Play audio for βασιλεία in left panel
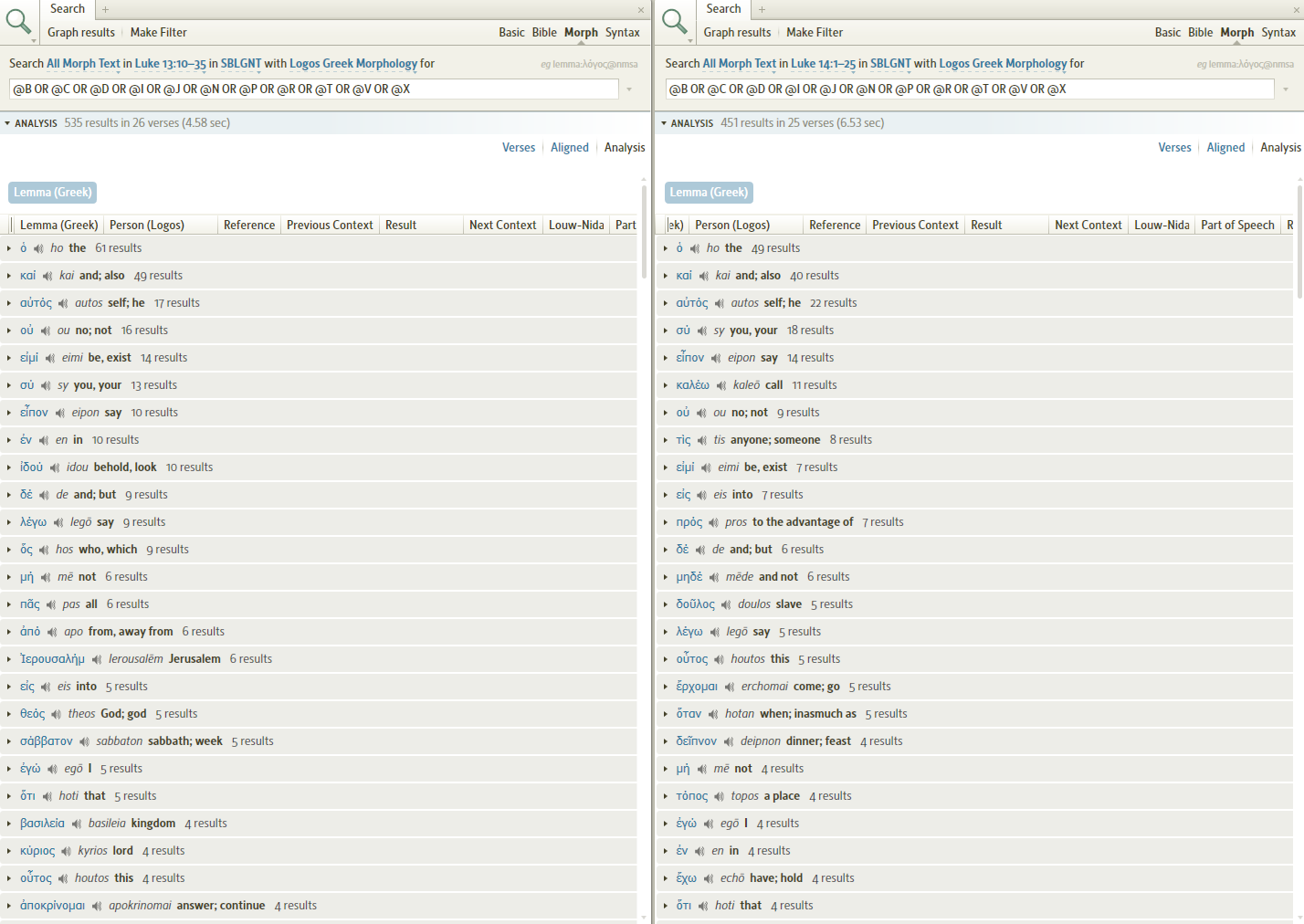 pos(77,824)
